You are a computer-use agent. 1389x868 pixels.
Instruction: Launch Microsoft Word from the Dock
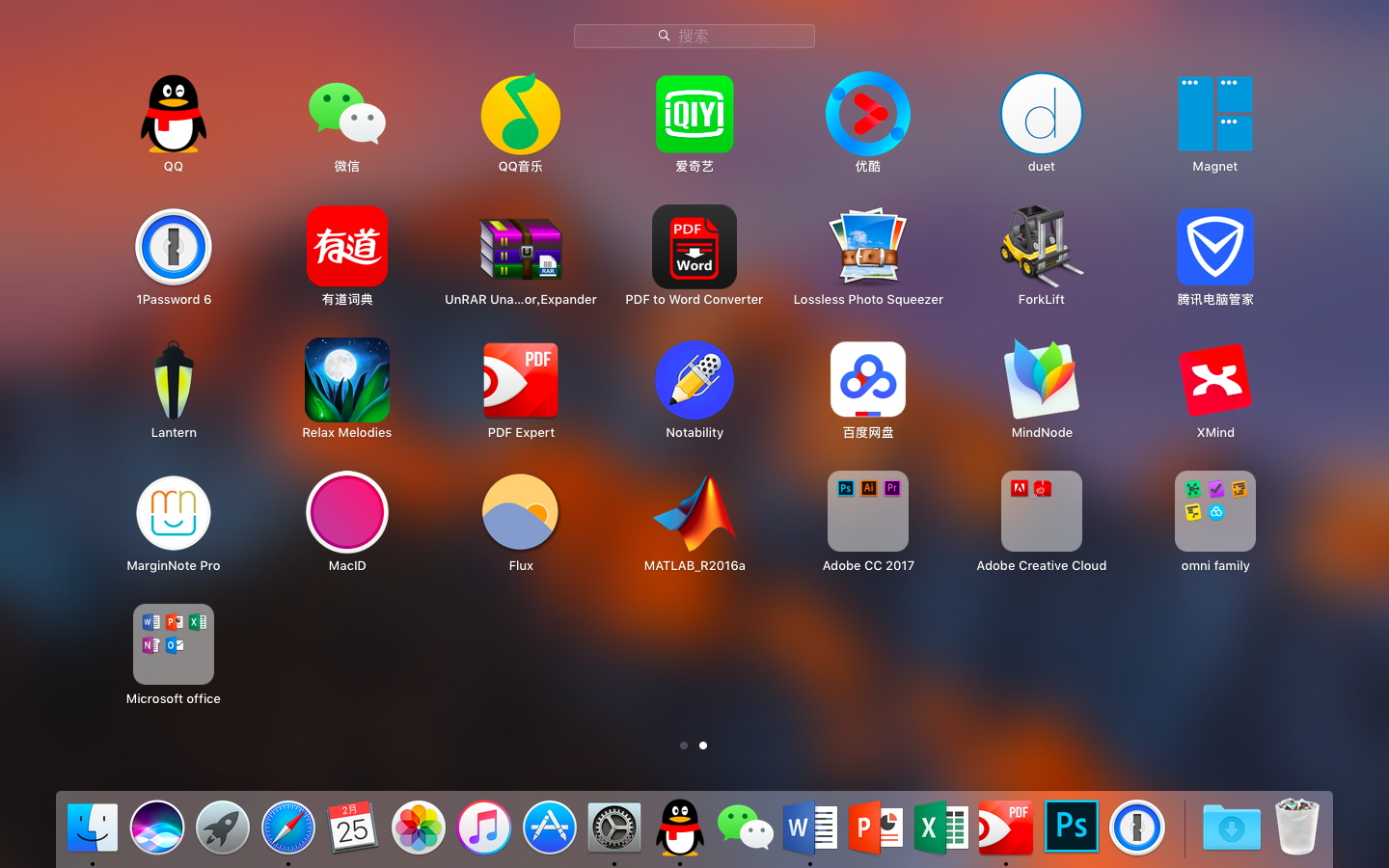coord(810,827)
